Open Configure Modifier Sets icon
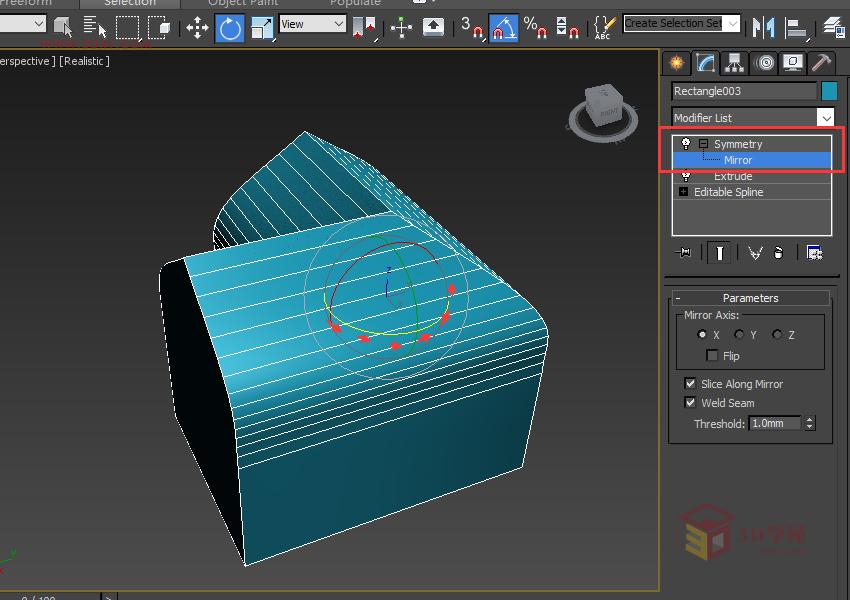The image size is (850, 600). pos(814,253)
